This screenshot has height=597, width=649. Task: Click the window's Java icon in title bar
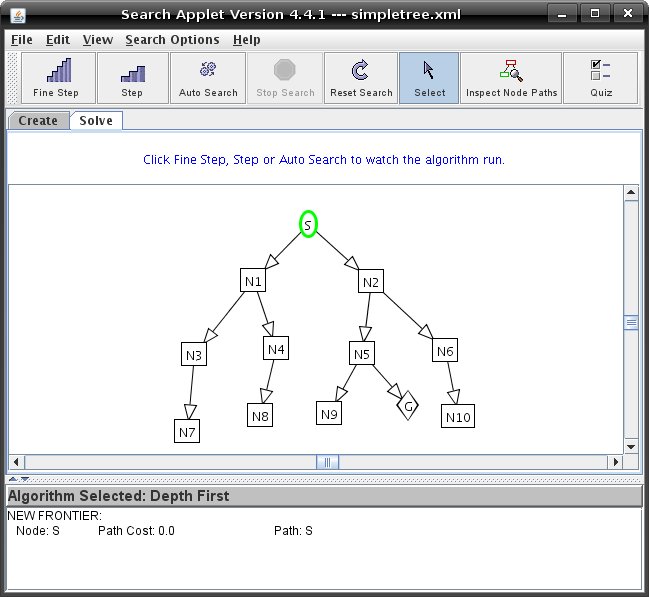17,14
